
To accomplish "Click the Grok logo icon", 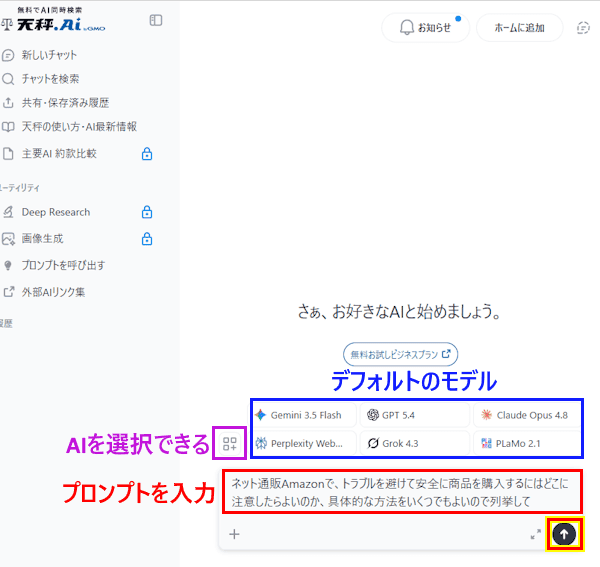I will pos(373,443).
